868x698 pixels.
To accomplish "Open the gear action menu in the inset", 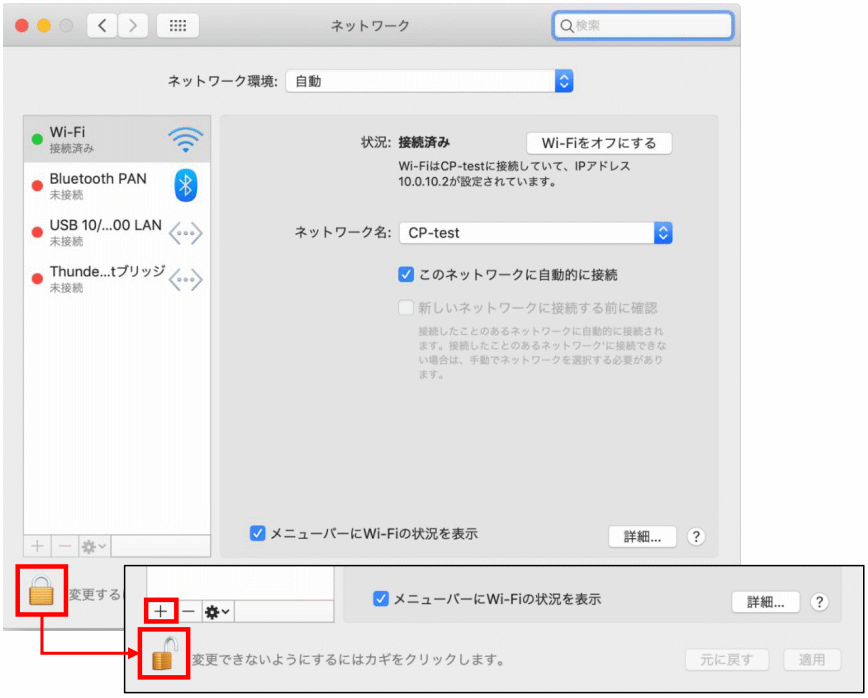I will tap(217, 611).
